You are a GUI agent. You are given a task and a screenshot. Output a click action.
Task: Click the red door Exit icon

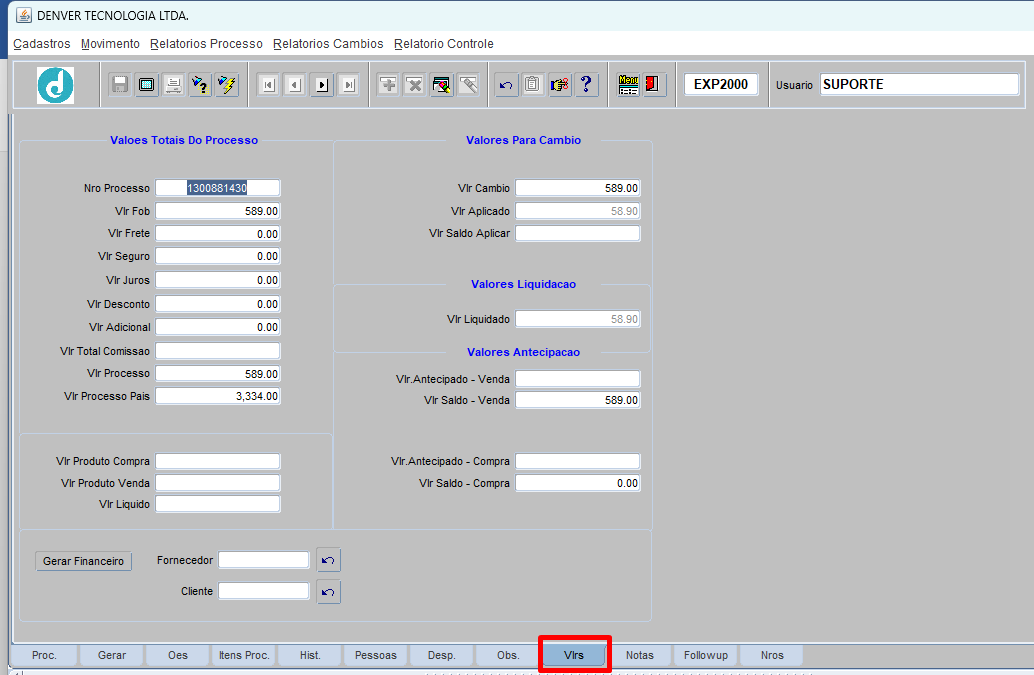click(x=654, y=85)
